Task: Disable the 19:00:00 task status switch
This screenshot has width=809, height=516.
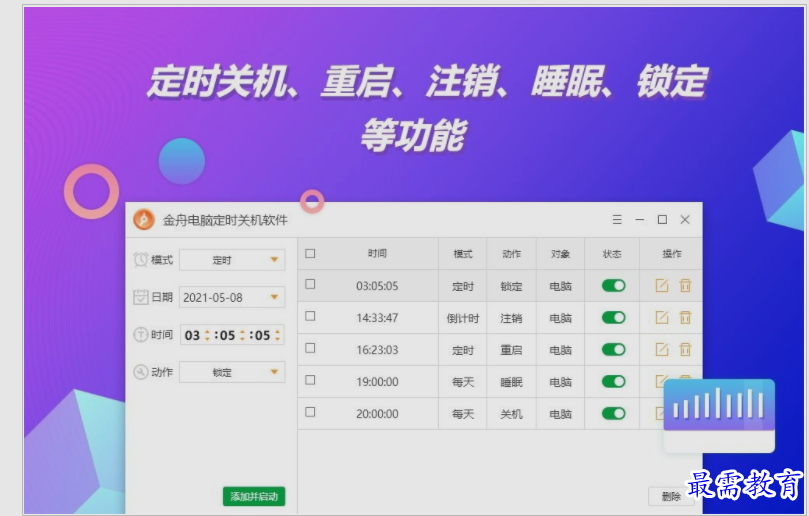Action: [x=613, y=381]
